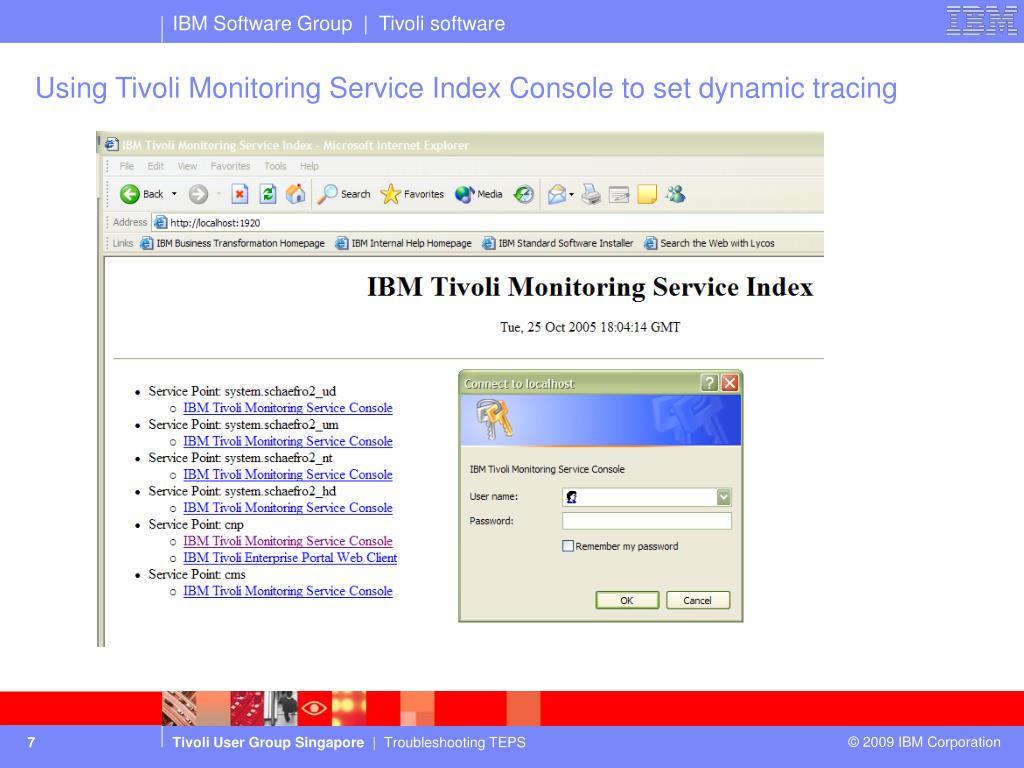Click the page icon beside the address URL
Viewport: 1024px width, 768px height.
pyautogui.click(x=161, y=223)
